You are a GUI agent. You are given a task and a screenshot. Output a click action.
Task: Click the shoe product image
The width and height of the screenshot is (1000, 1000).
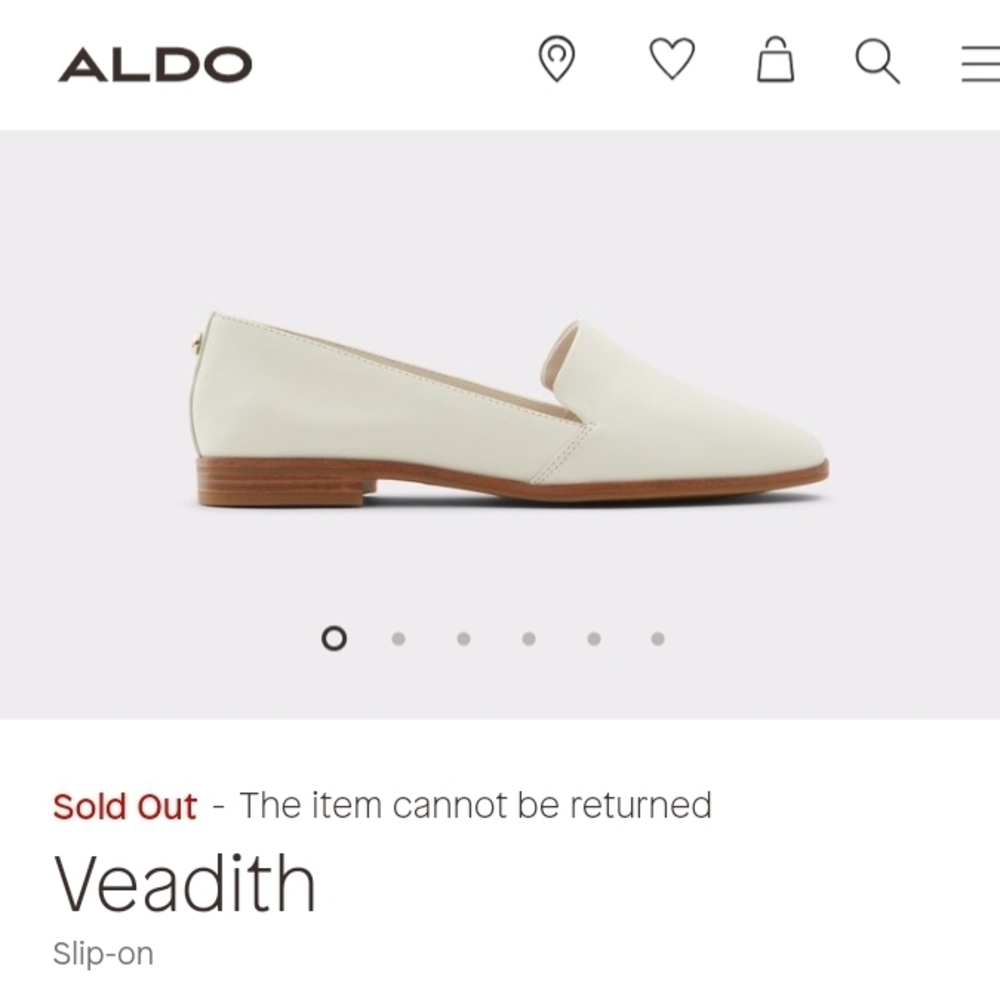[500, 410]
